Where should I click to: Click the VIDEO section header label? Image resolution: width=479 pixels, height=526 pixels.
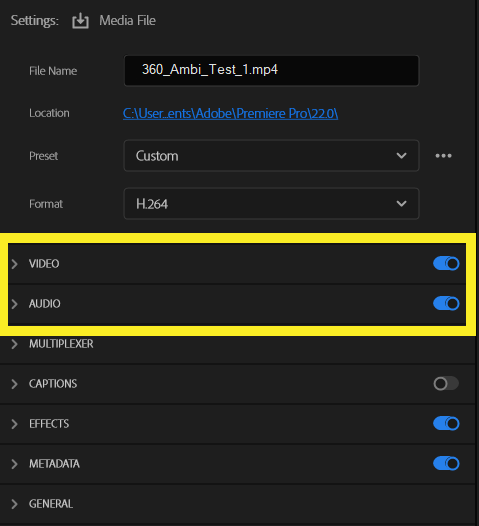(44, 264)
